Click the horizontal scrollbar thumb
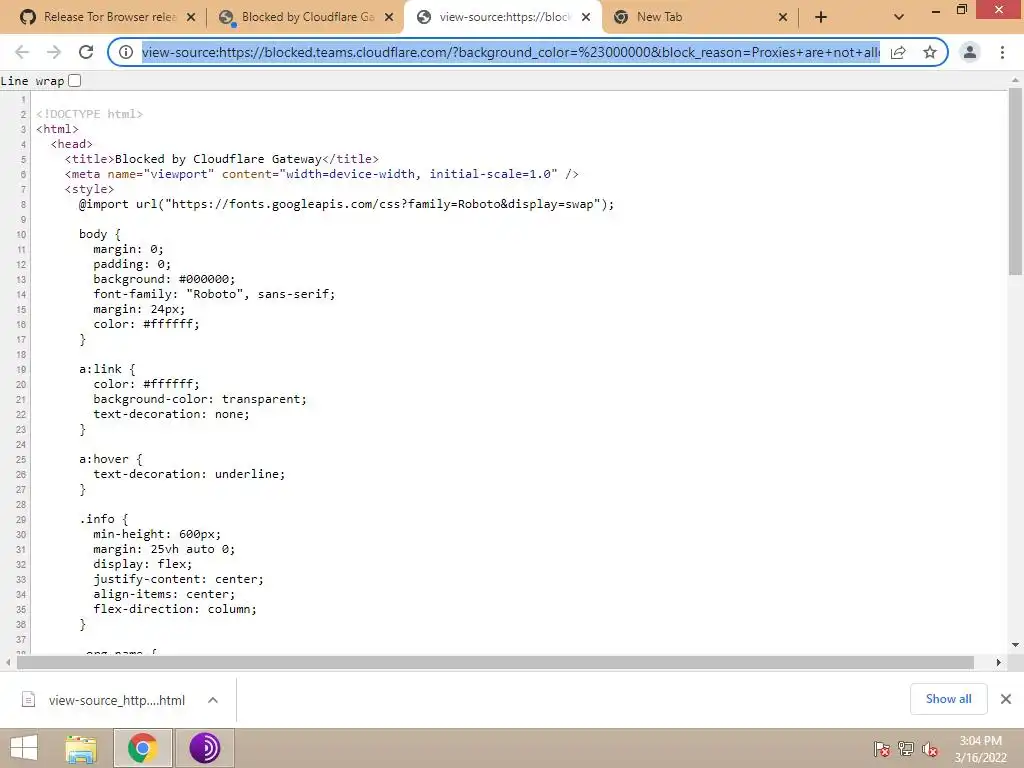Viewport: 1024px width, 768px height. coord(495,662)
